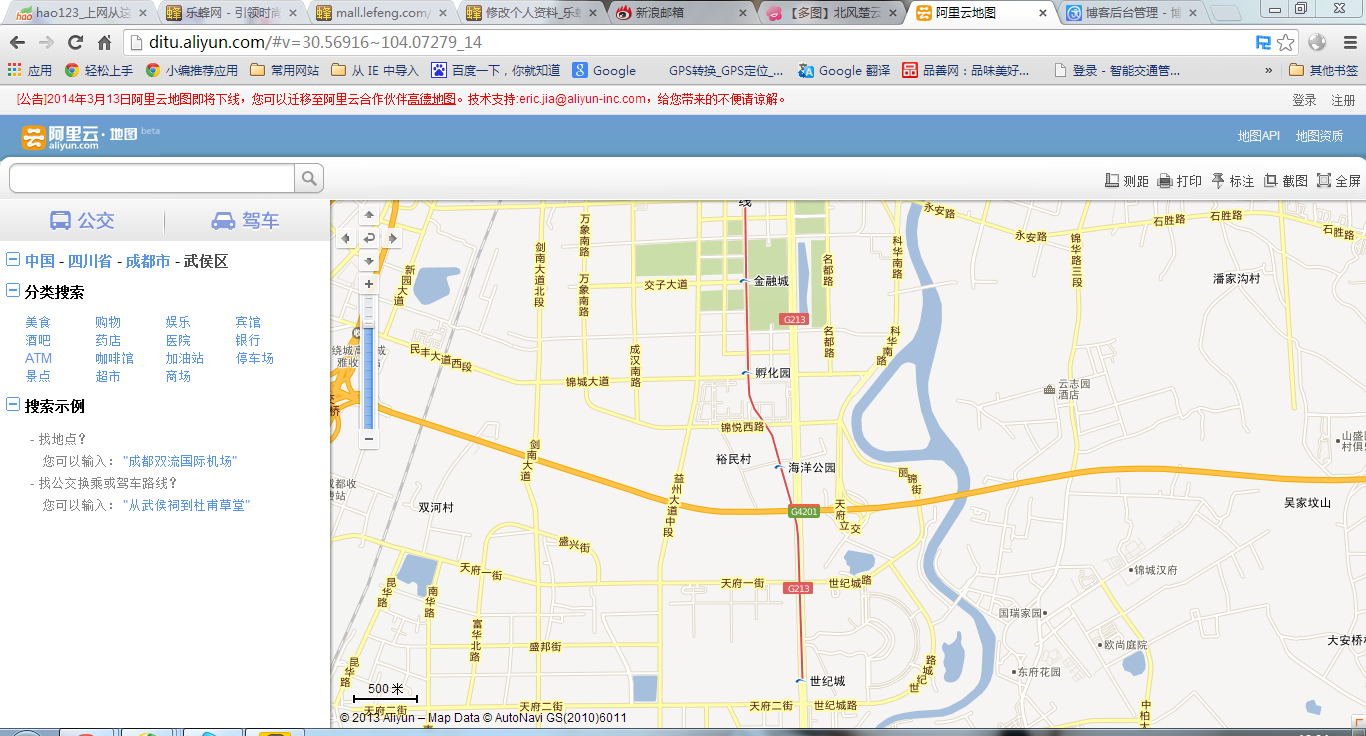Pan the map down with arrow button
The image size is (1366, 736).
click(x=369, y=261)
